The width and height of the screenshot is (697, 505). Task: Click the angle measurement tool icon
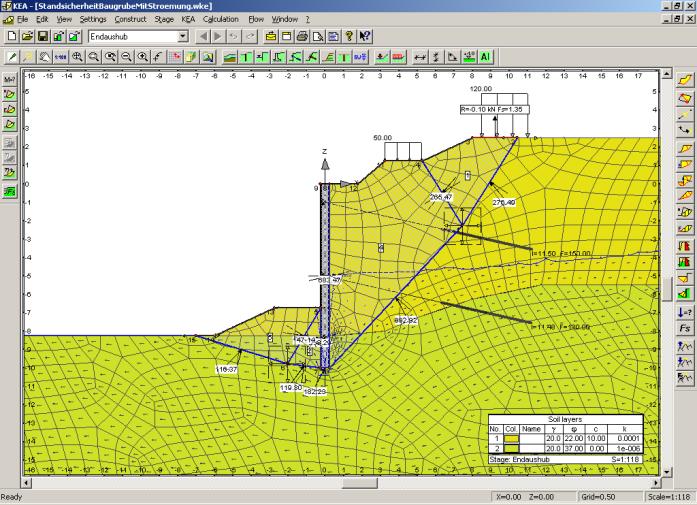click(453, 57)
